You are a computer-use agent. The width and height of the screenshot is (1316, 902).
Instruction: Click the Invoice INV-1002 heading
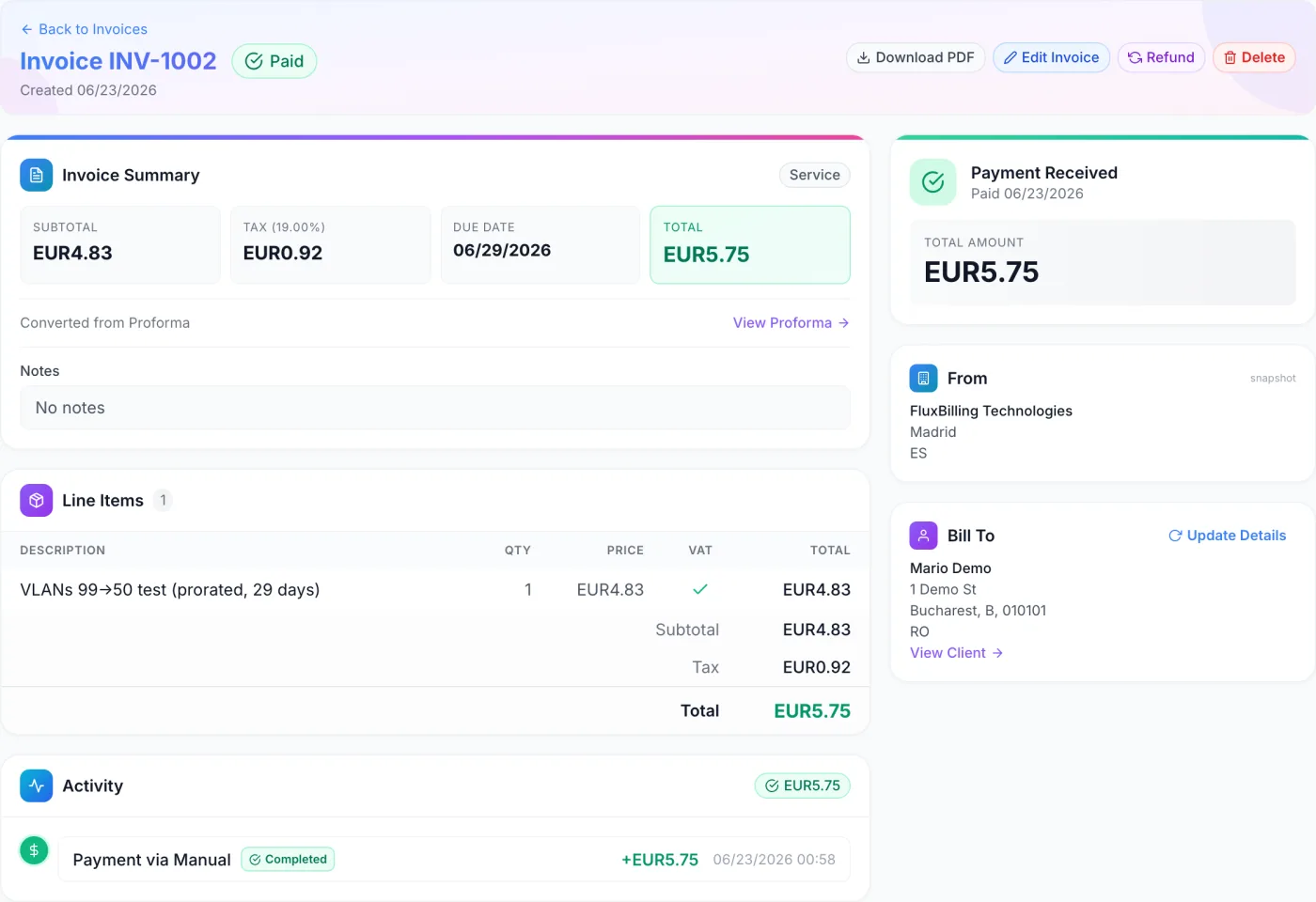point(118,61)
